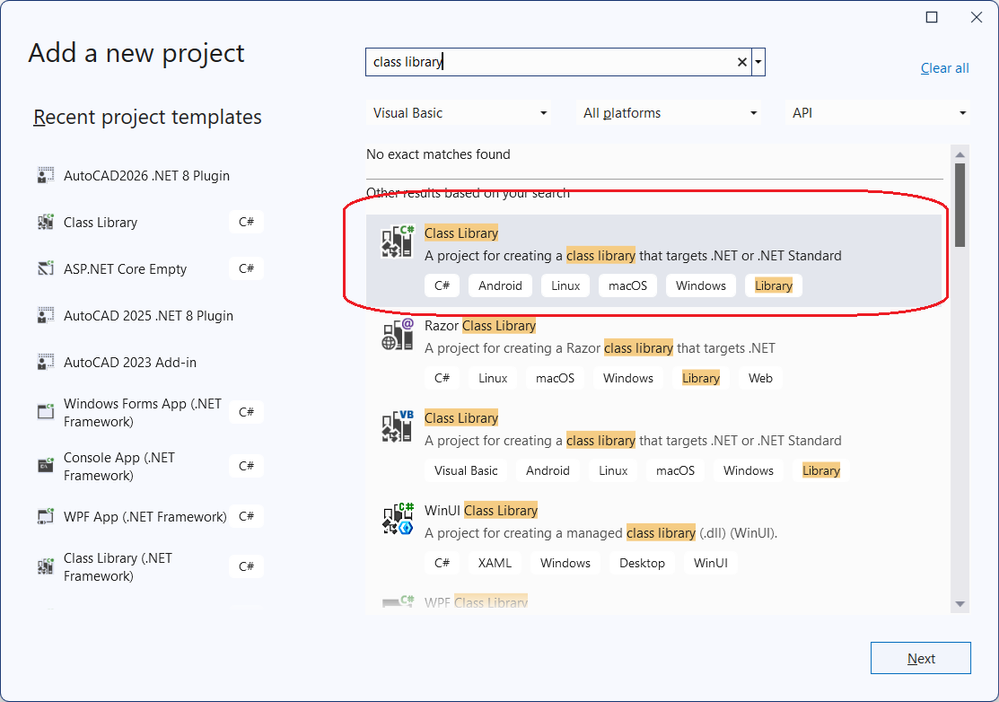Viewport: 999px width, 702px height.
Task: Click the Visual Basic tag under VB Class Library
Action: point(466,471)
